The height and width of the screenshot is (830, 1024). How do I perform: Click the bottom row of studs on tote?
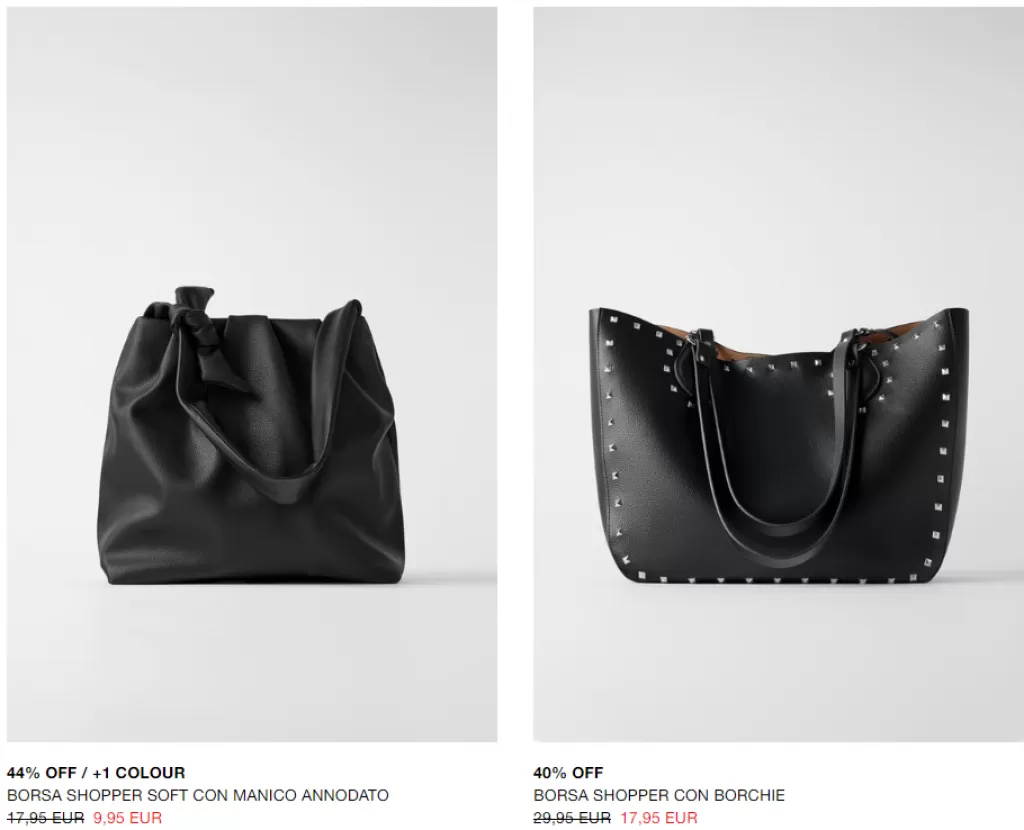[777, 578]
